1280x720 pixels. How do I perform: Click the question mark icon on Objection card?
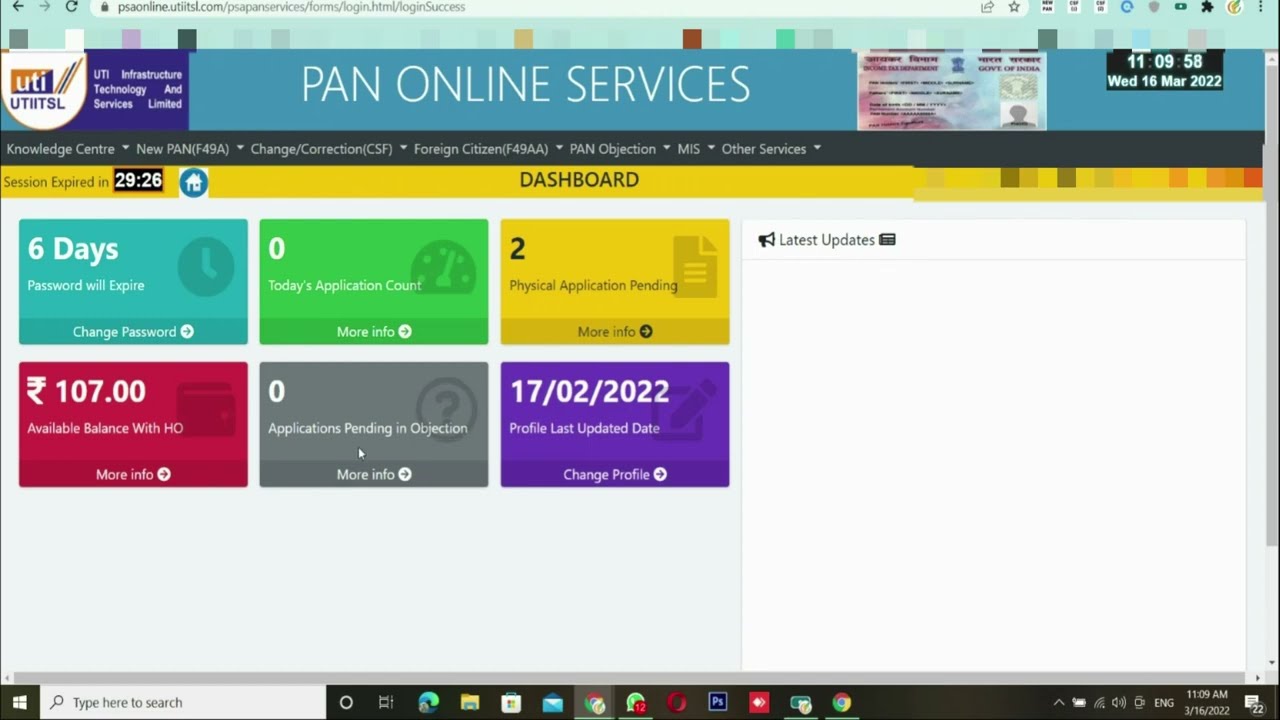click(x=447, y=410)
